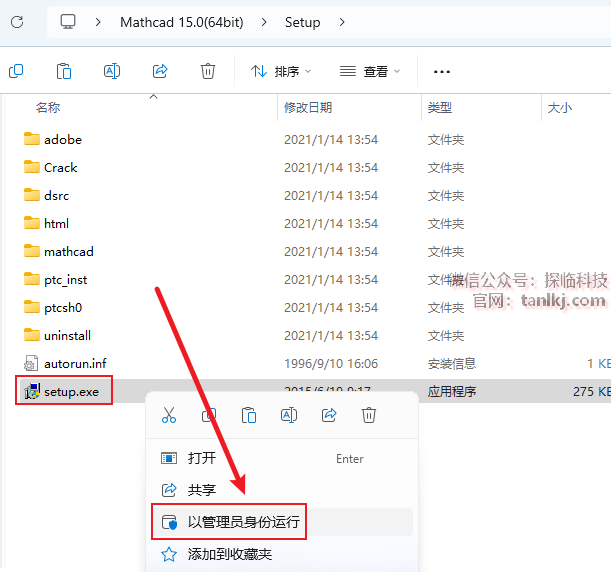
Task: Click the context menu Share icon
Action: click(329, 415)
